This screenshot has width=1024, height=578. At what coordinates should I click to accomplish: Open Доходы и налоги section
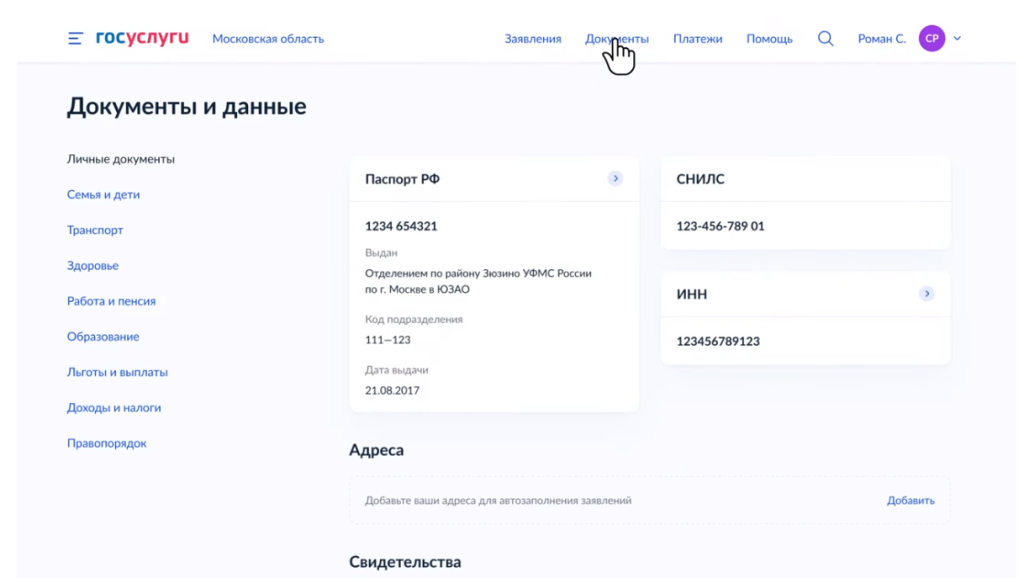coord(114,408)
